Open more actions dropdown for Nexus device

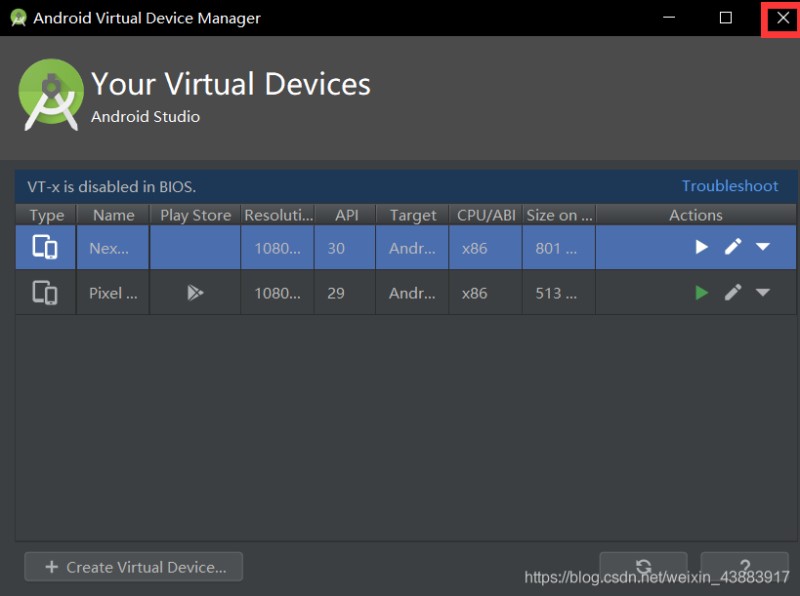(x=763, y=247)
